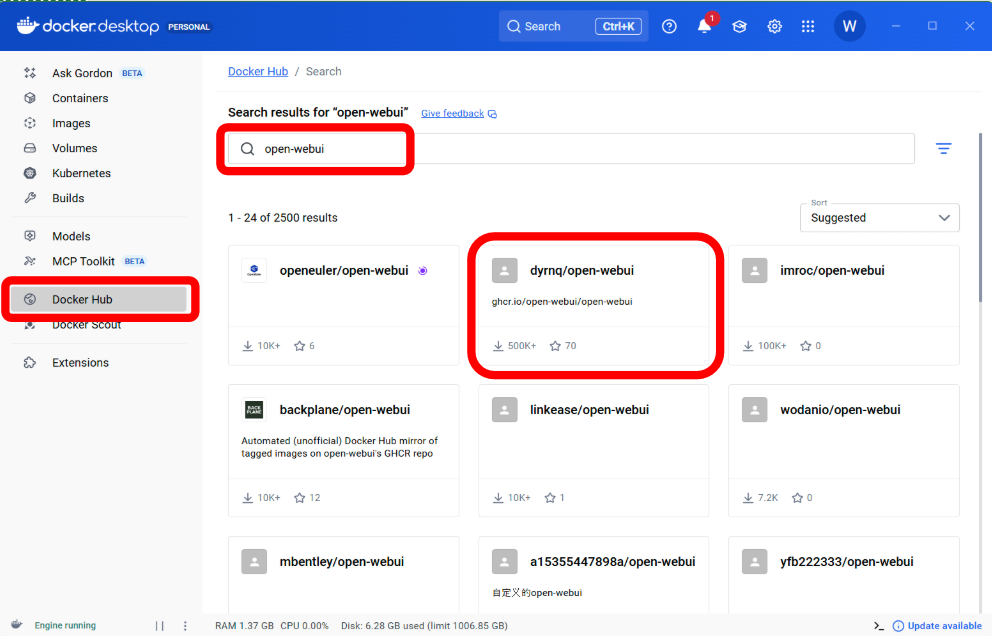This screenshot has height=636, width=992.
Task: Open the help question mark icon
Action: click(669, 27)
